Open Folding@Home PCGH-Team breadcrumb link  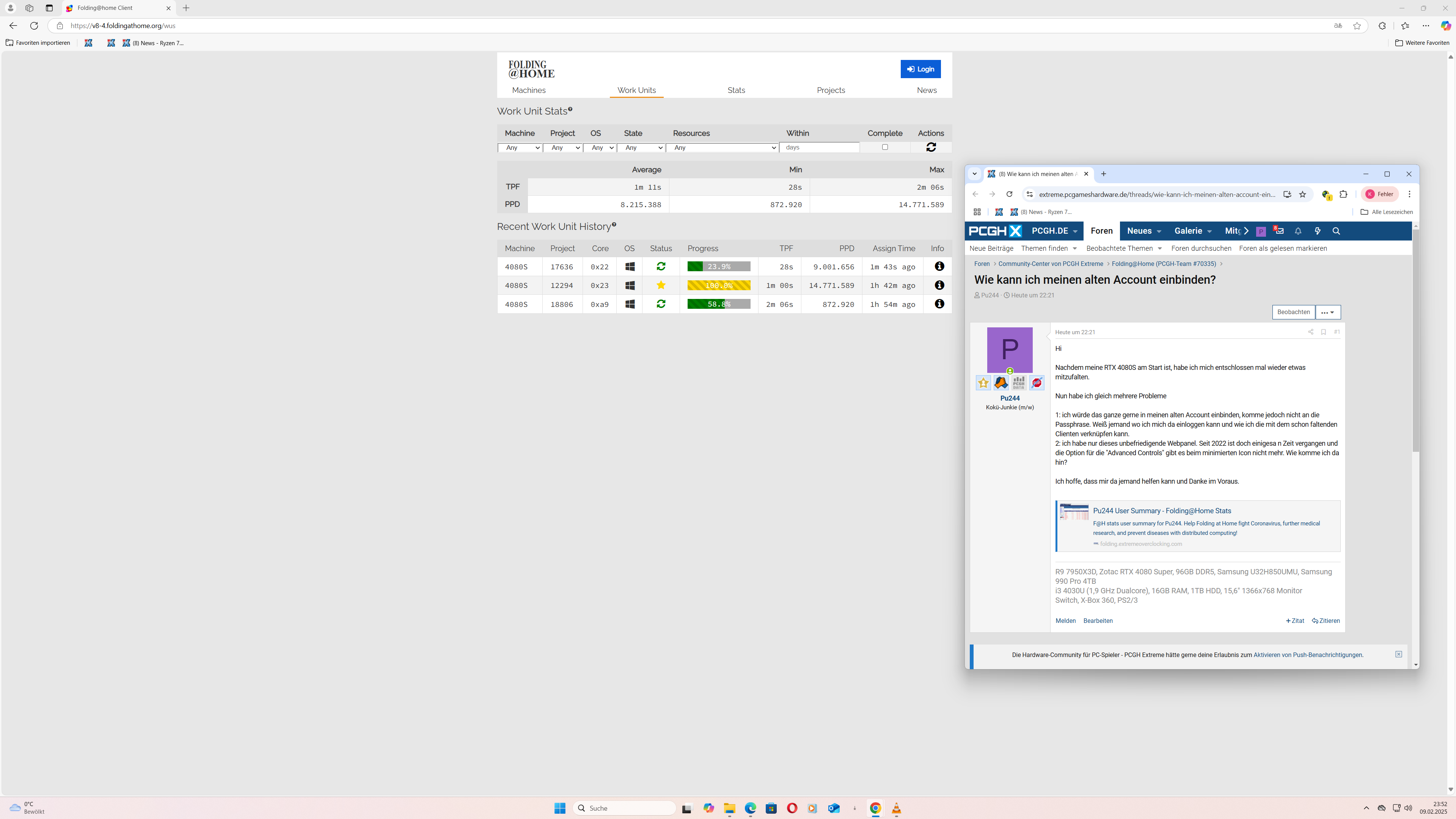pos(1163,264)
